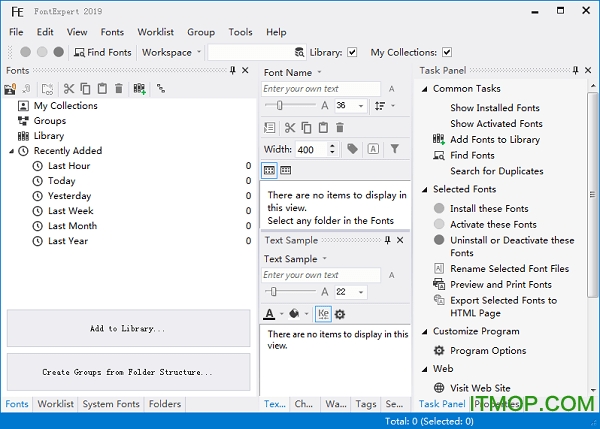Click the folder tree structure icon in the Fonts toolbar

click(161, 89)
